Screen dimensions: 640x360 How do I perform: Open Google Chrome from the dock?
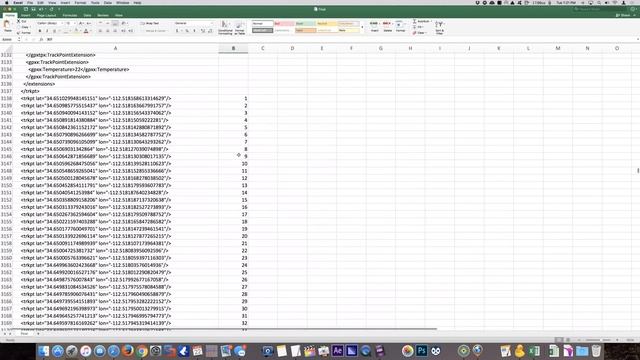142,351
